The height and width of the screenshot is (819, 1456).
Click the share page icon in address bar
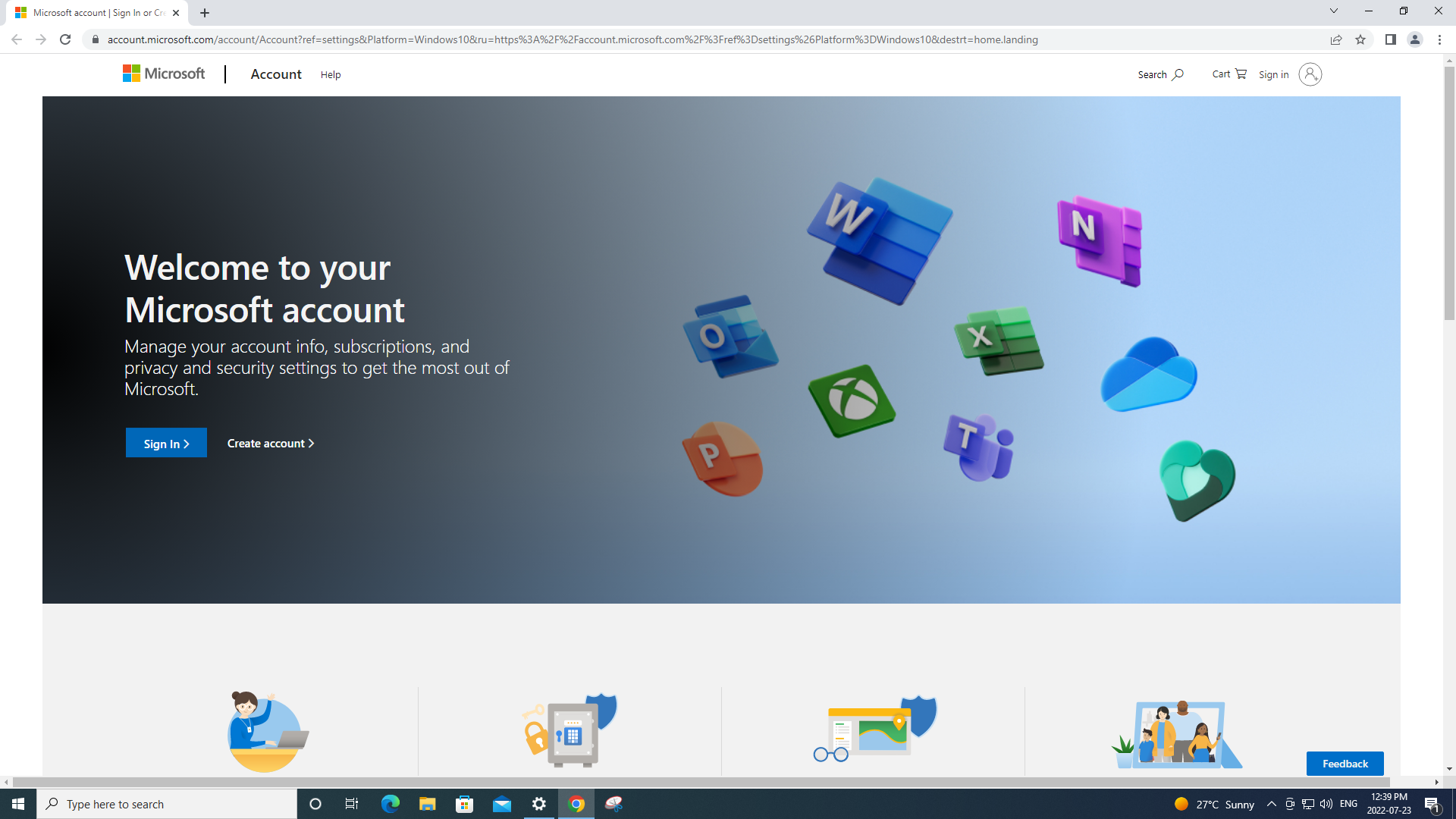coord(1335,39)
